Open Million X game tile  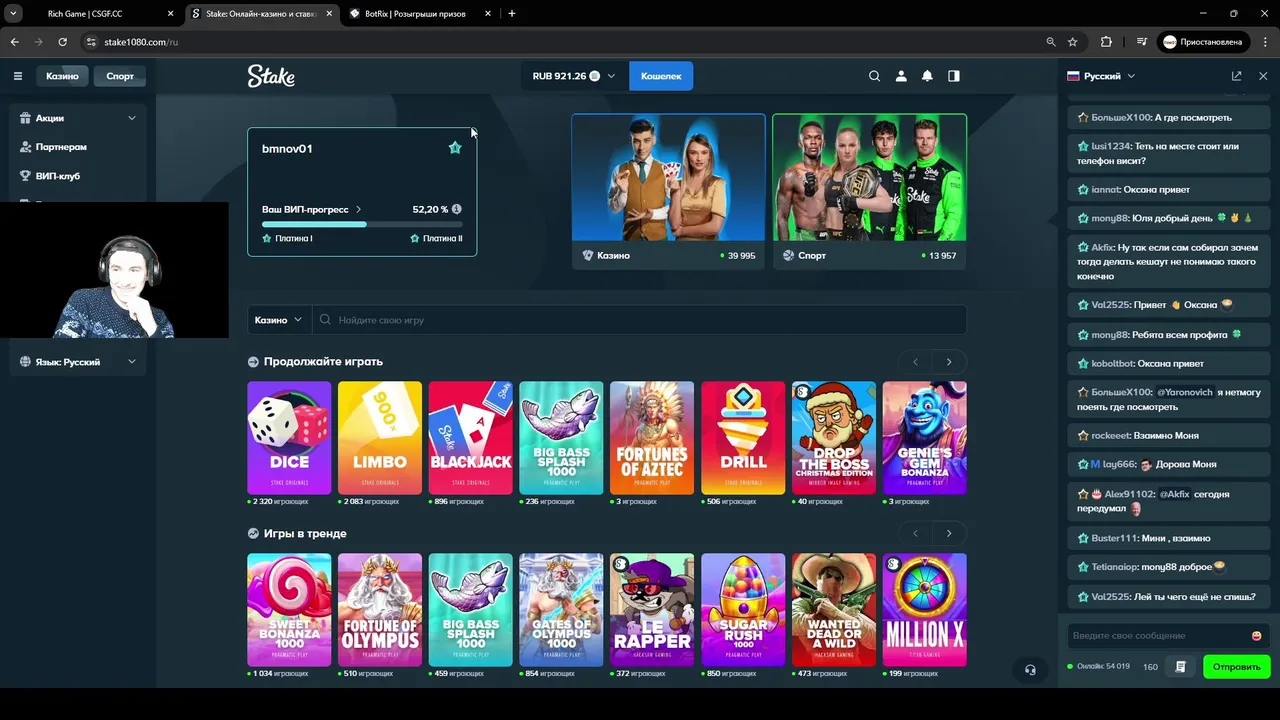[x=925, y=610]
